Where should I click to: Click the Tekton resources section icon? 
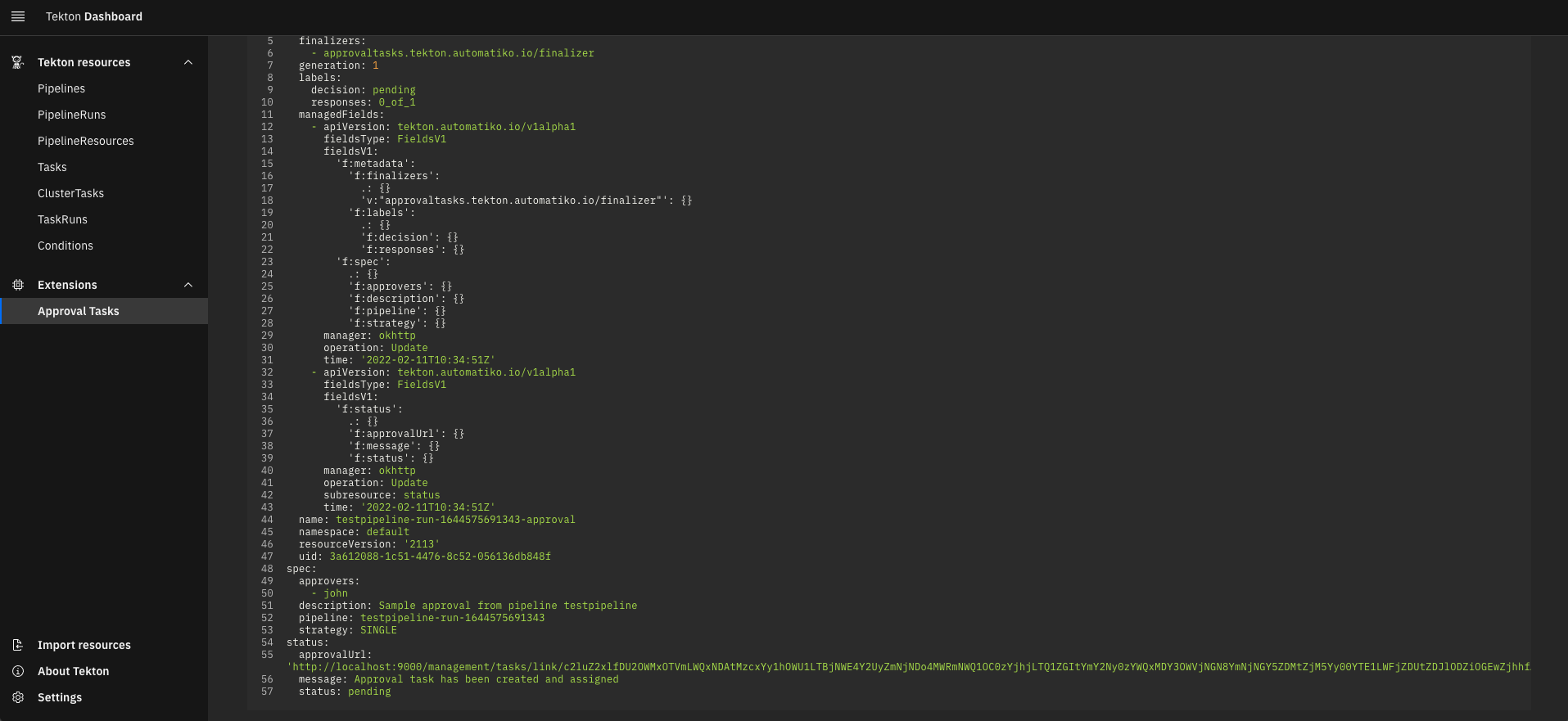pos(18,62)
